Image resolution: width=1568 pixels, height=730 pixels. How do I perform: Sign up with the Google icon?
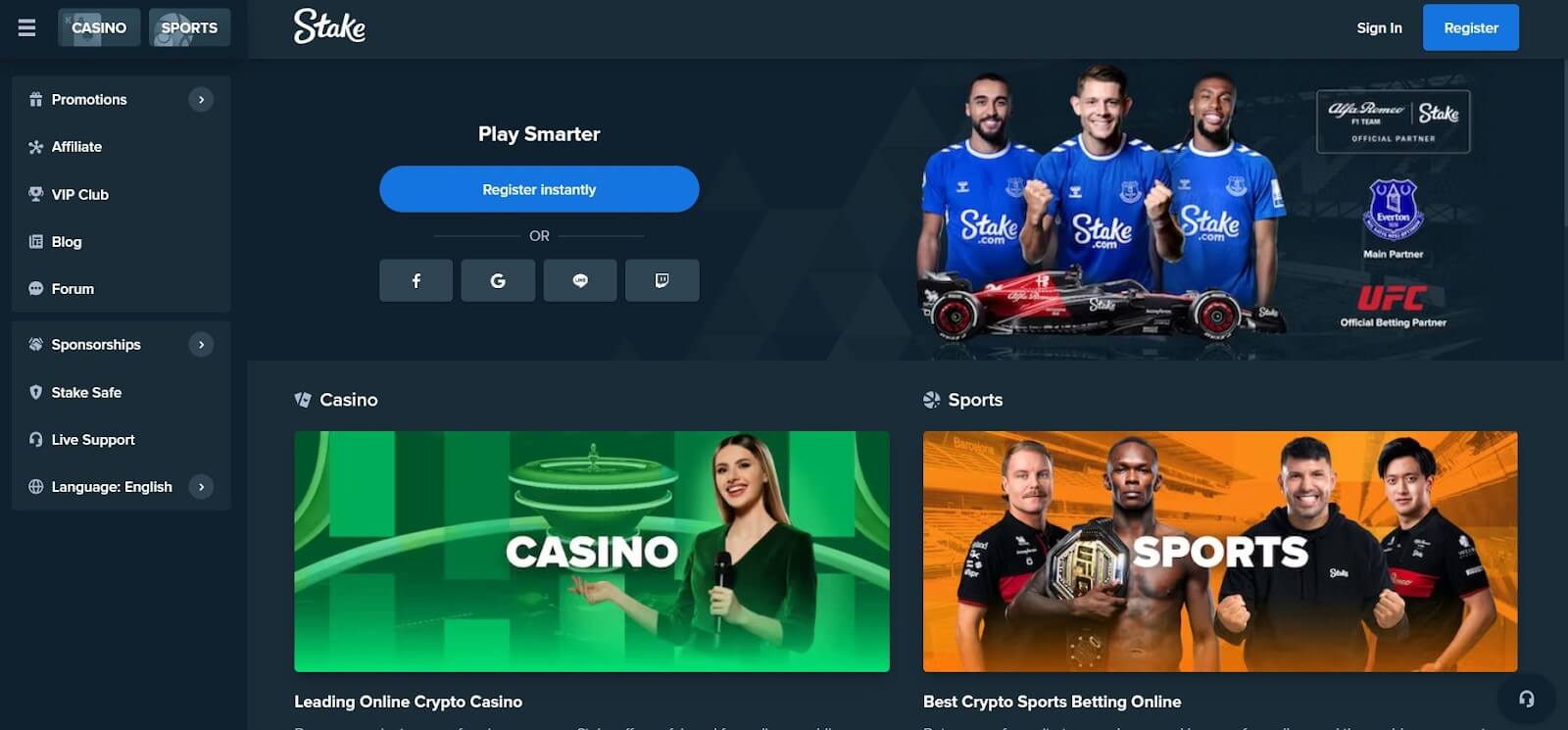(x=498, y=280)
